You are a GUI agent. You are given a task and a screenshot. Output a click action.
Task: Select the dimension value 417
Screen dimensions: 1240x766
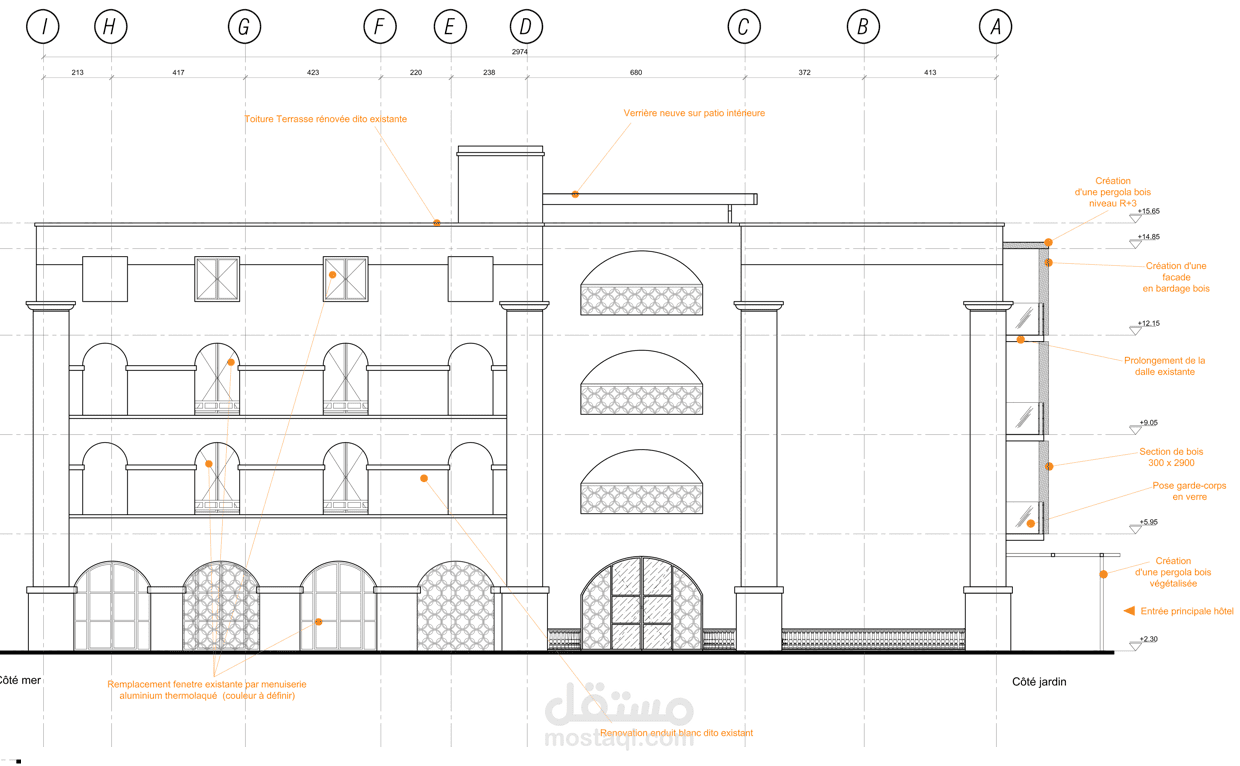178,72
